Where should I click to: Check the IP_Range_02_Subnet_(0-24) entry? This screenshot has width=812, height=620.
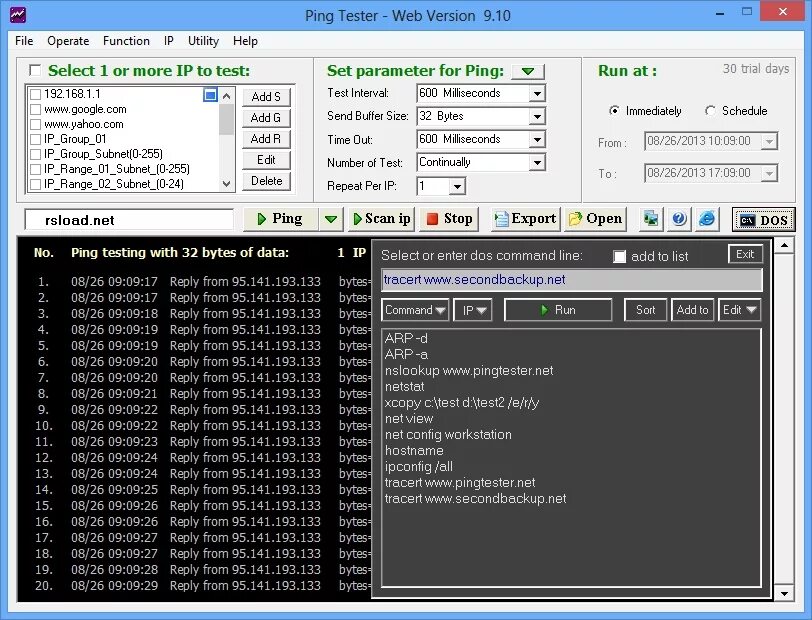coord(36,184)
